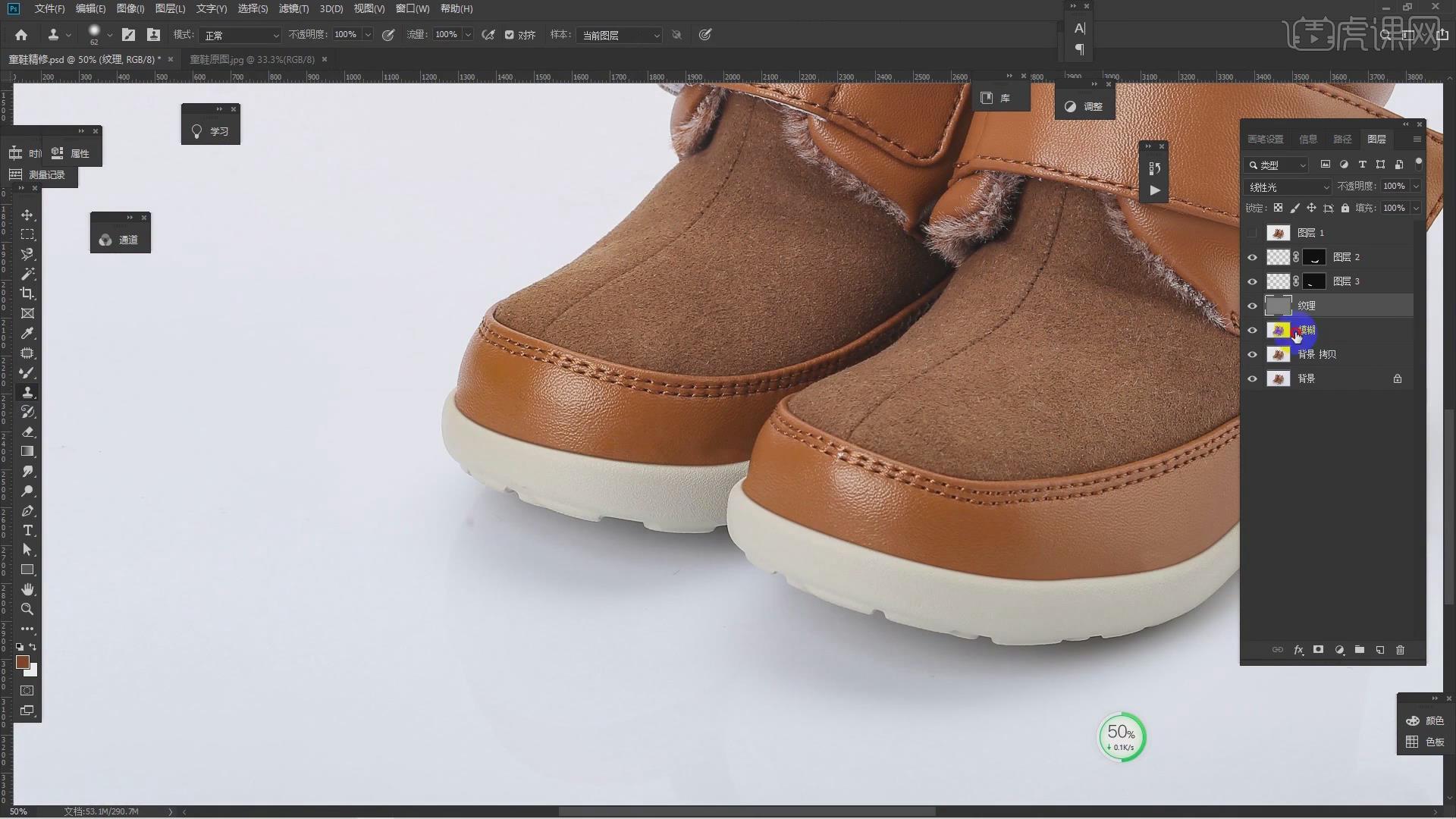
Task: Open the layer fill percentage dropdown
Action: coord(1415,208)
